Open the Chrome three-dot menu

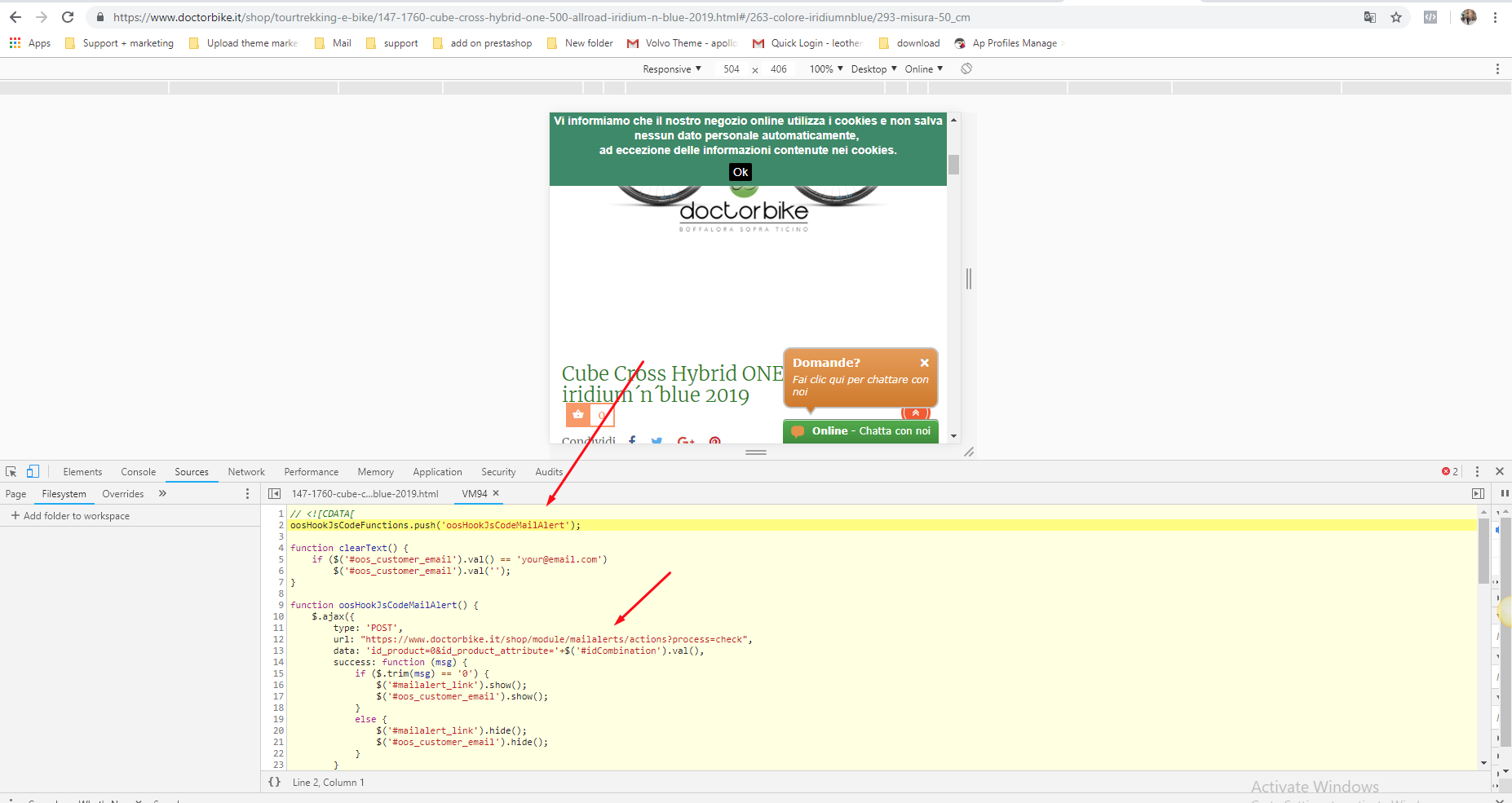[x=1495, y=17]
